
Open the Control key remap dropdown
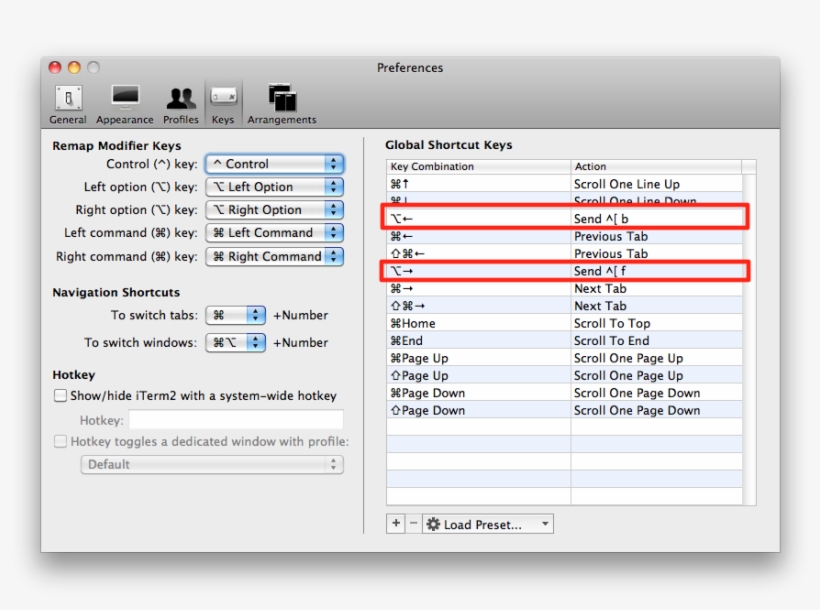274,164
